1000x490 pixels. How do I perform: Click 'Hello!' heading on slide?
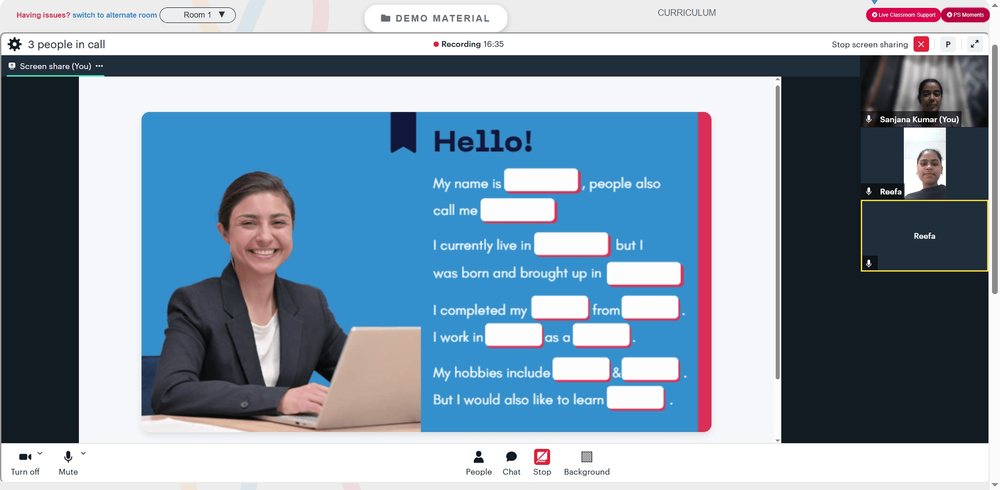point(483,141)
